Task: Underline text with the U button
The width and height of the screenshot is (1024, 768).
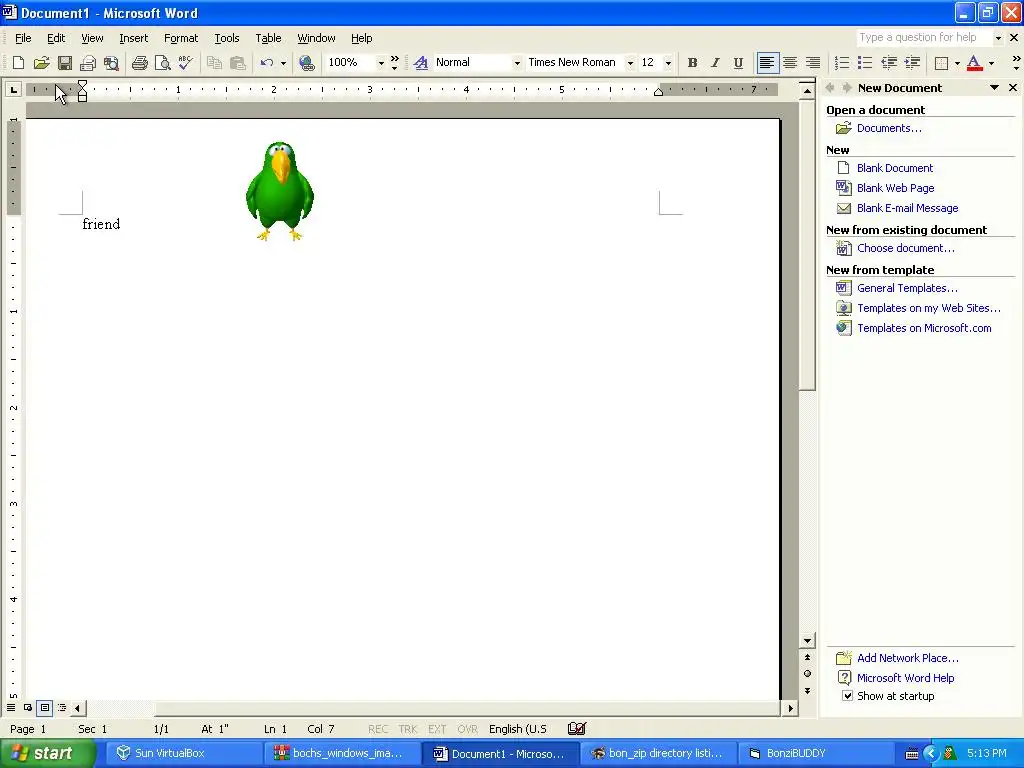Action: pos(738,63)
